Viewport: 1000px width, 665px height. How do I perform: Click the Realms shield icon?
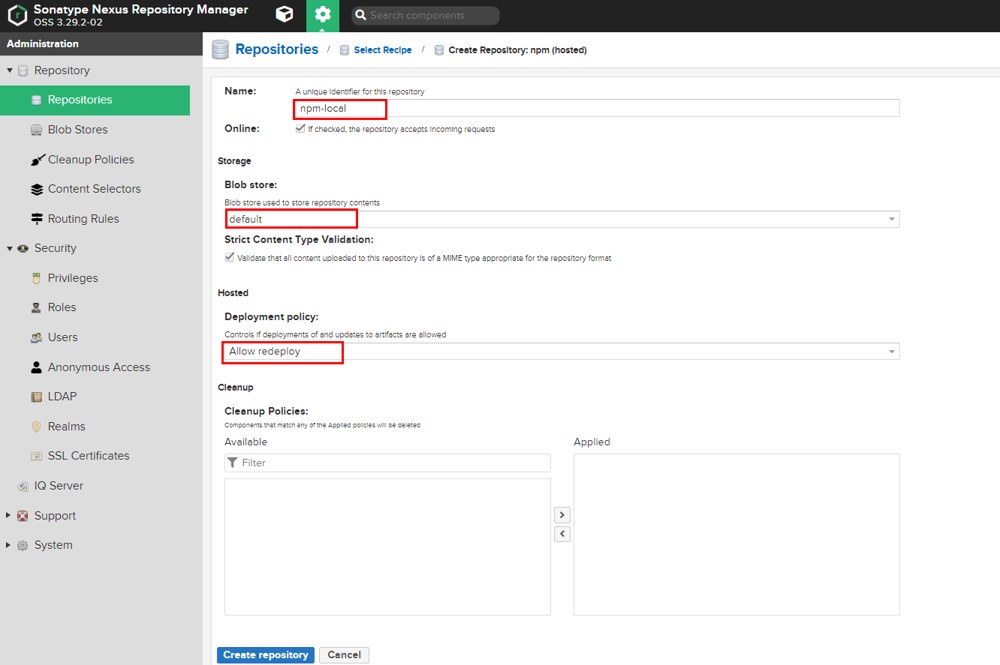[x=36, y=427]
